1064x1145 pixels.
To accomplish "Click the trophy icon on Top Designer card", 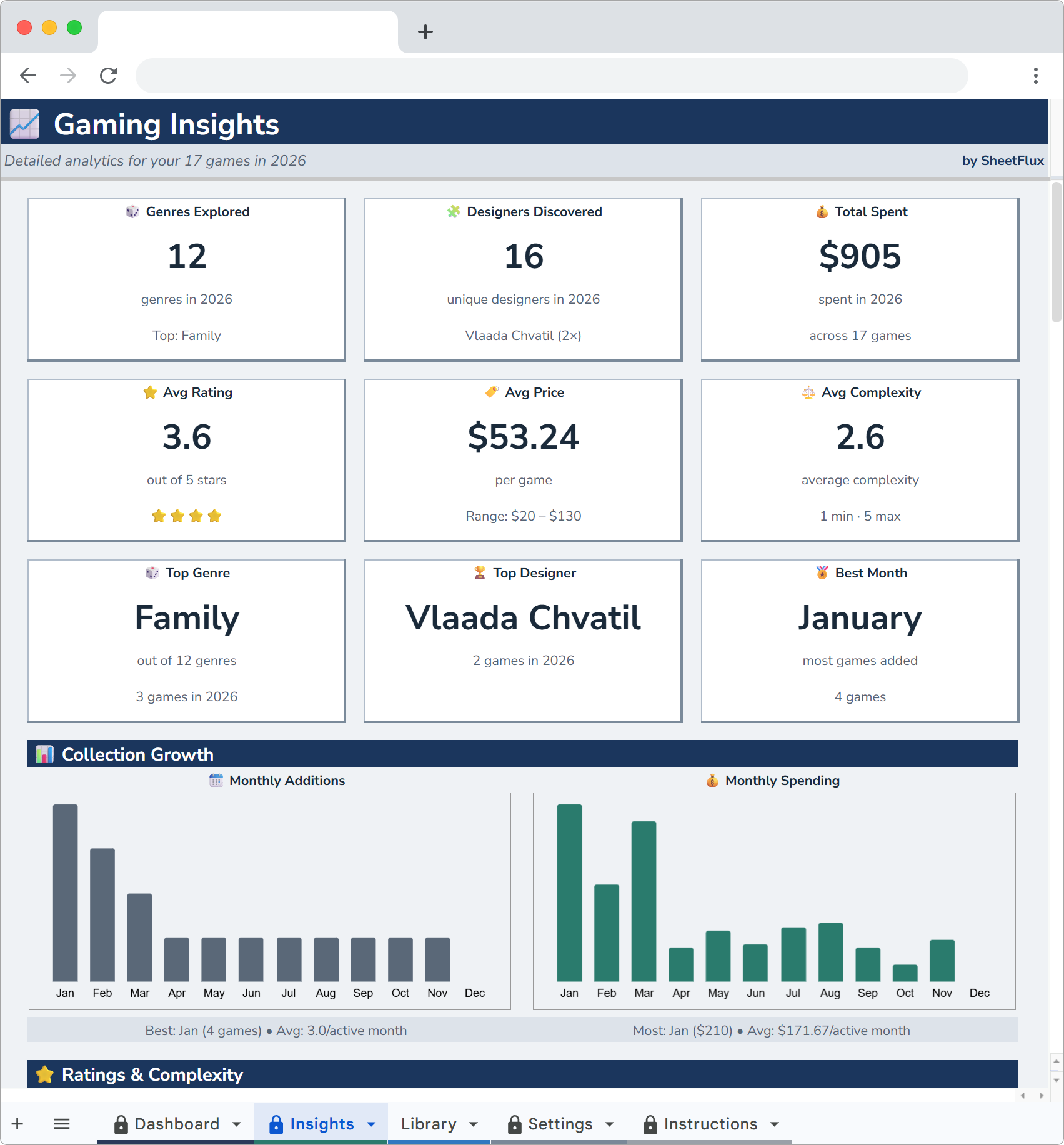I will tap(479, 572).
